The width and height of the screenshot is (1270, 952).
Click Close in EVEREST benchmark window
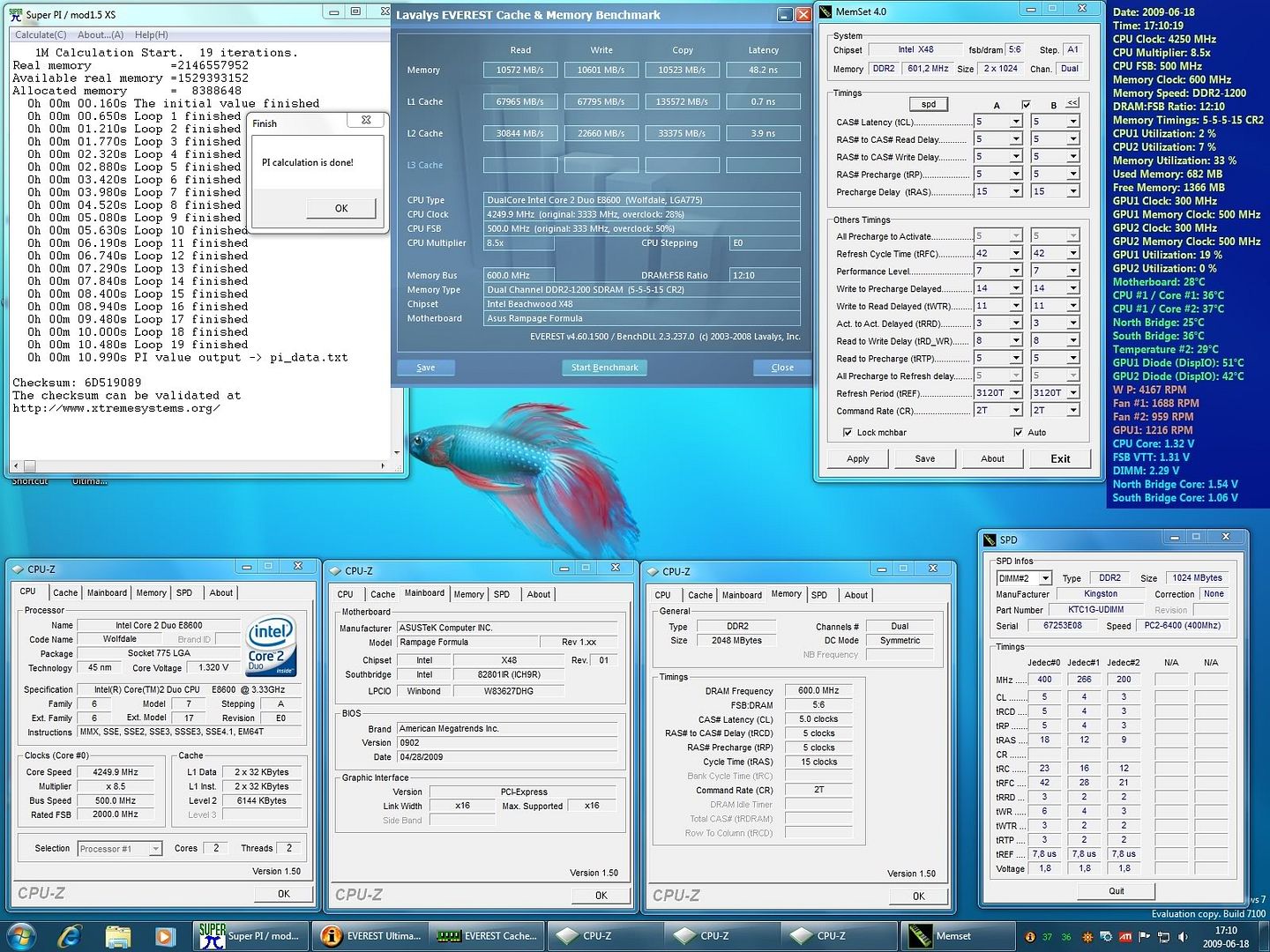[x=782, y=368]
